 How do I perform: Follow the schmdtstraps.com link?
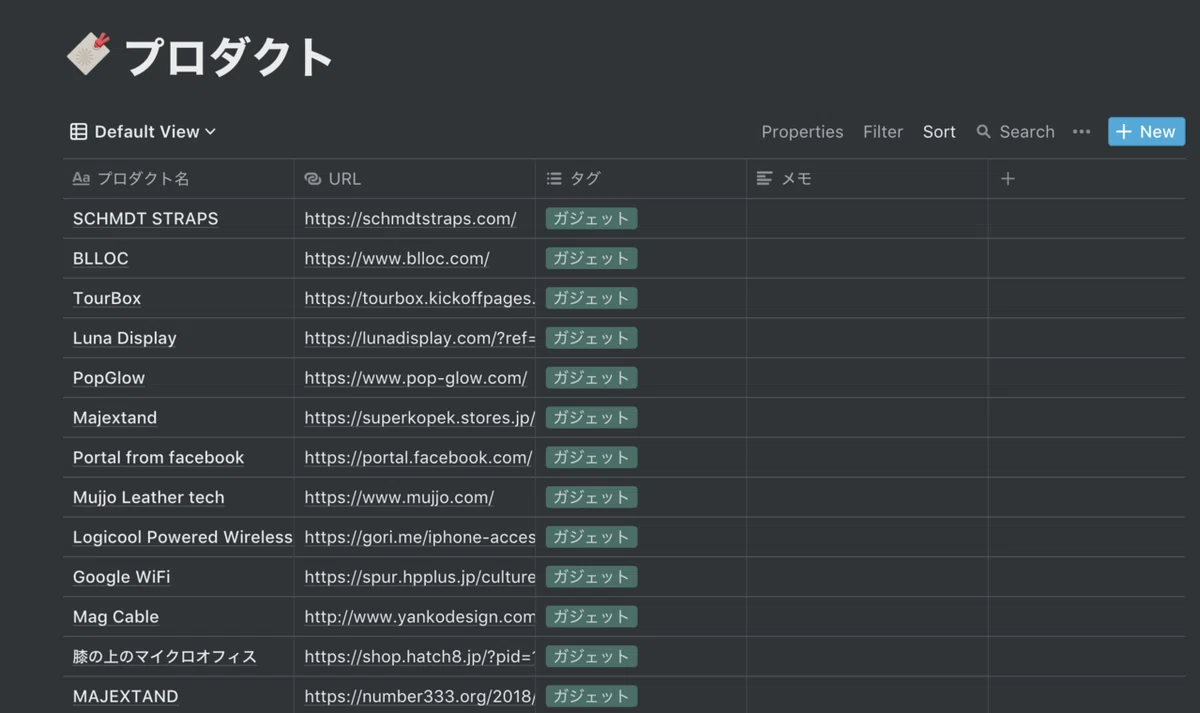(x=410, y=219)
